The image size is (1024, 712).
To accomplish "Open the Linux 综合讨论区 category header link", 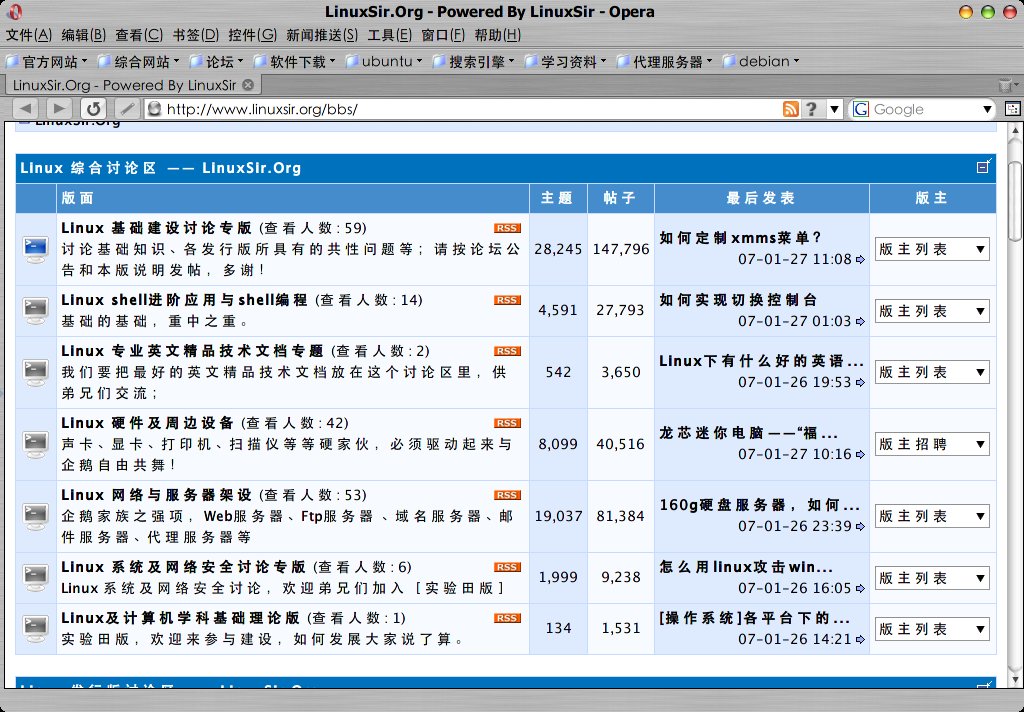I will click(161, 168).
